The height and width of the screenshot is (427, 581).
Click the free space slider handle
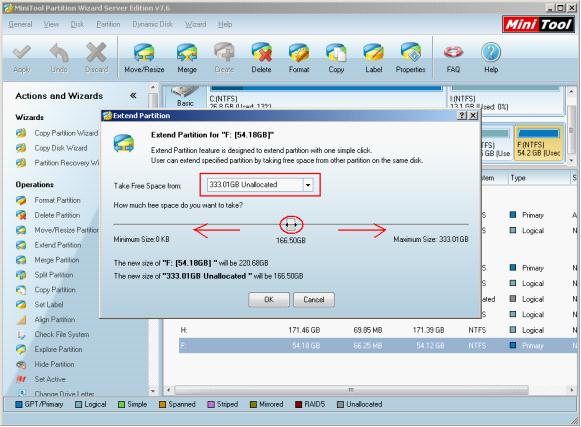click(x=291, y=225)
